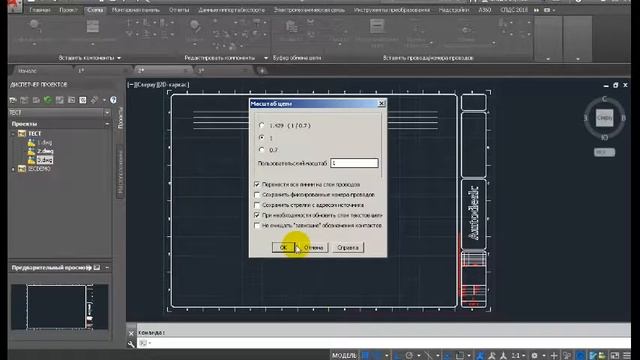
Task: Add a new drawing tab with plus
Action: (x=262, y=71)
